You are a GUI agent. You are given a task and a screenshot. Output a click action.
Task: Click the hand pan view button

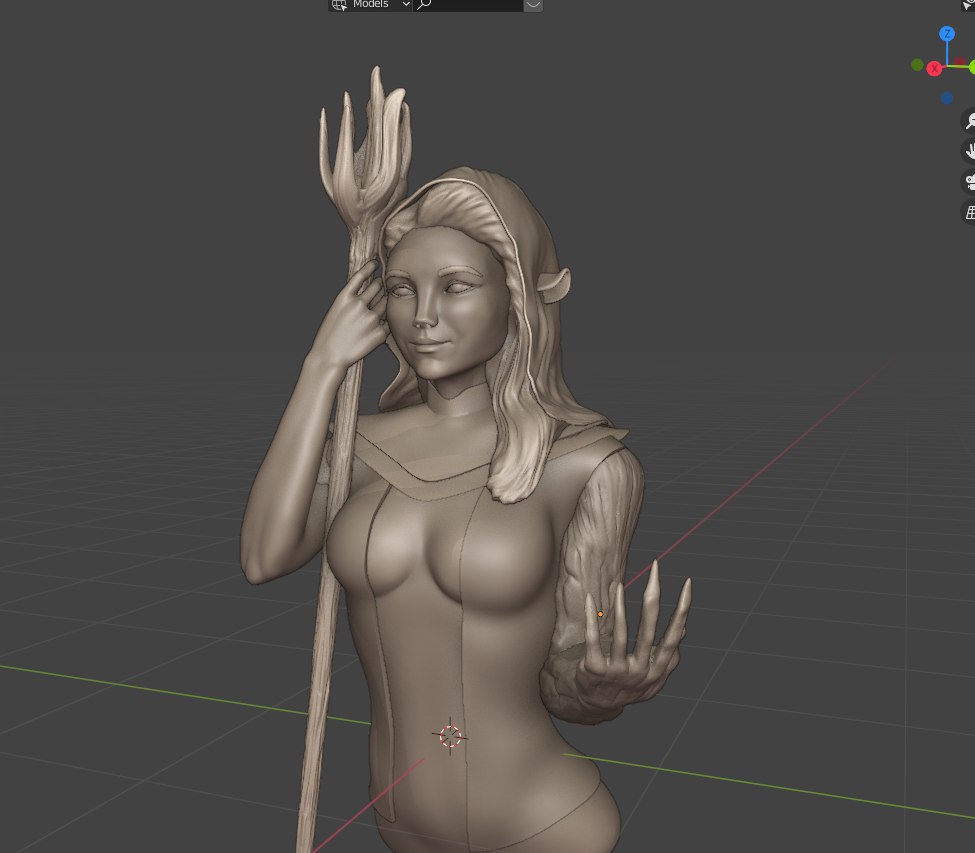[969, 151]
